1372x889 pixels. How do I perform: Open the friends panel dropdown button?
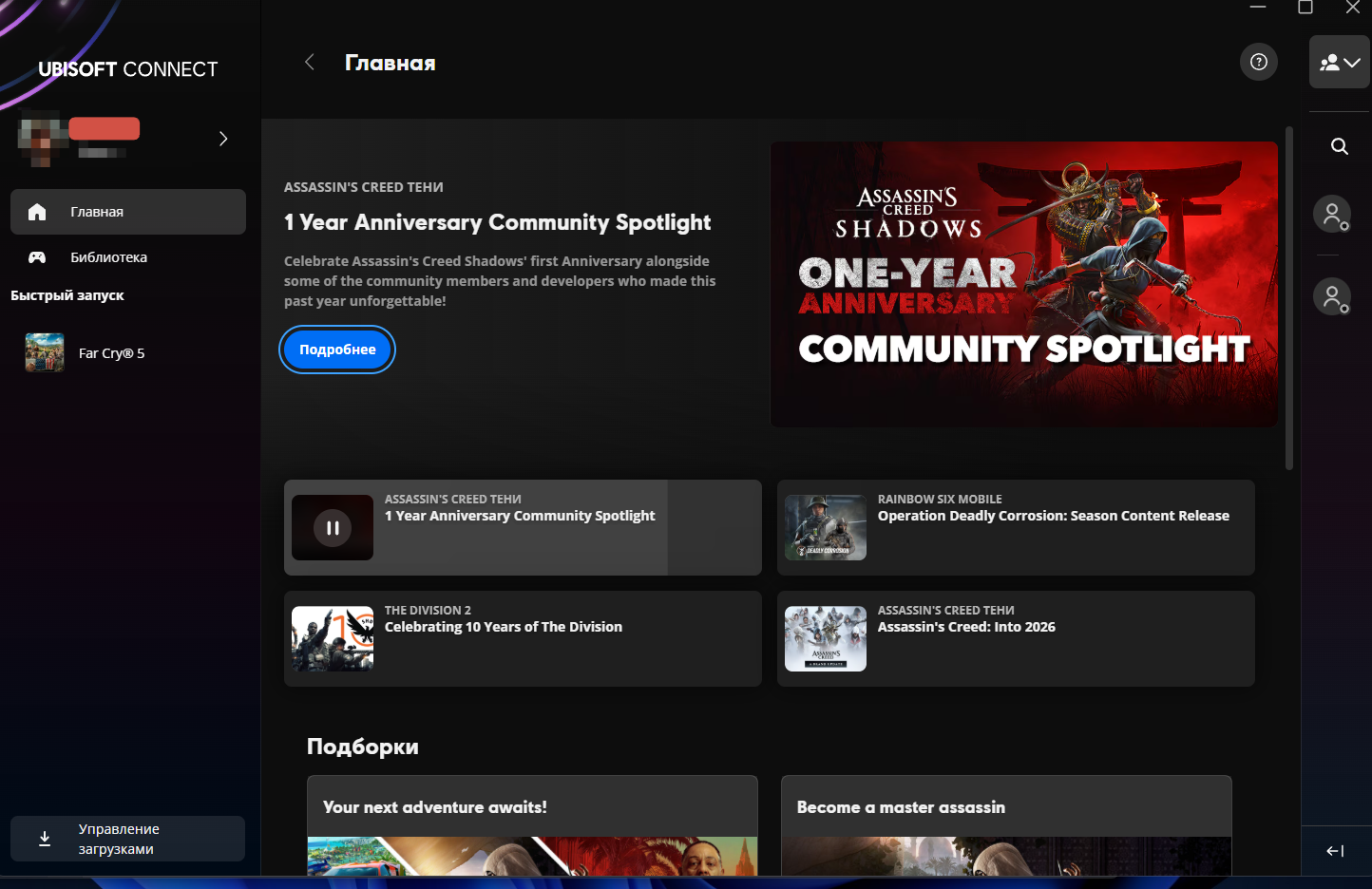(1340, 63)
